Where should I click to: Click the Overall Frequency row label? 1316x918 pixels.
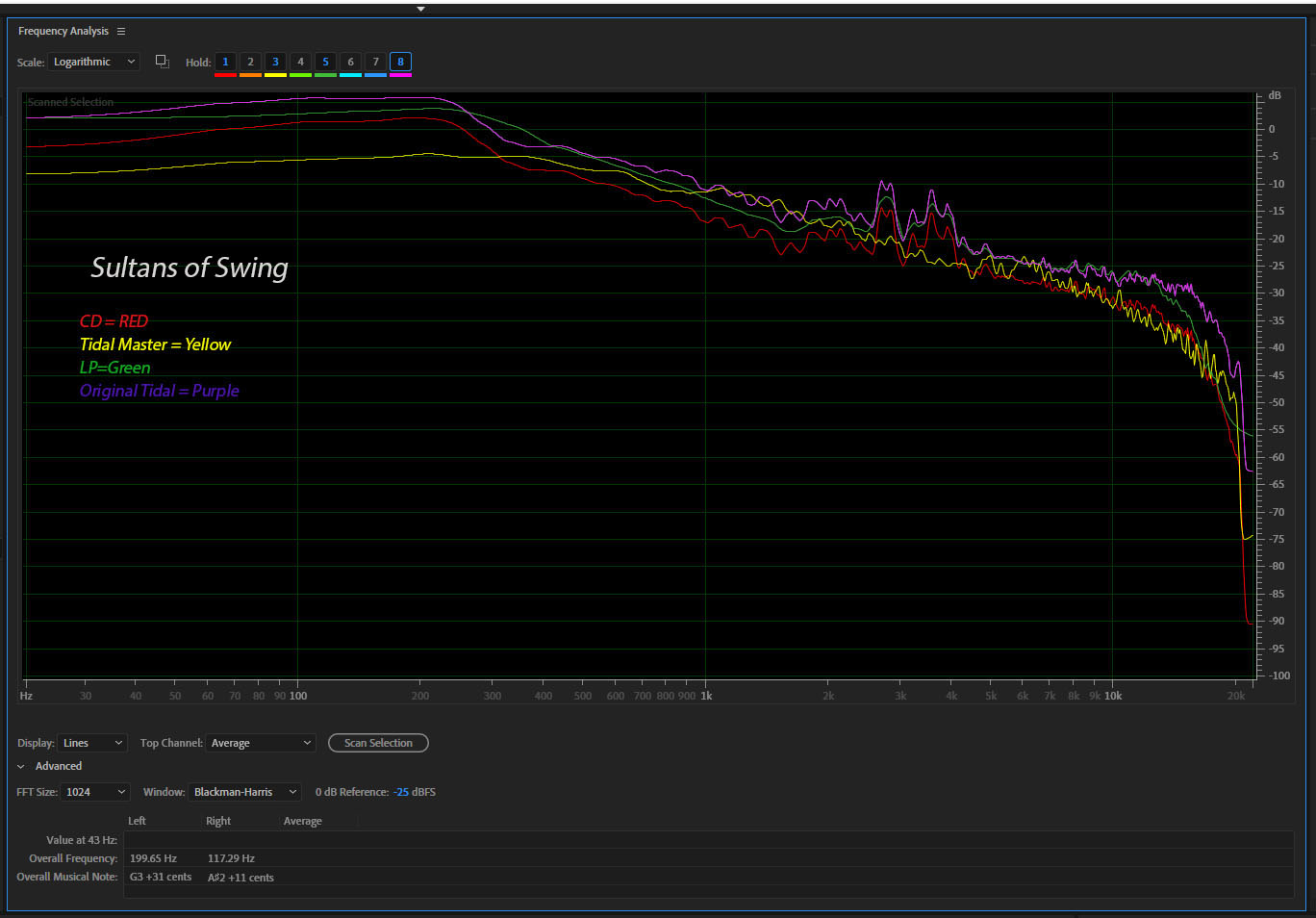click(x=73, y=858)
